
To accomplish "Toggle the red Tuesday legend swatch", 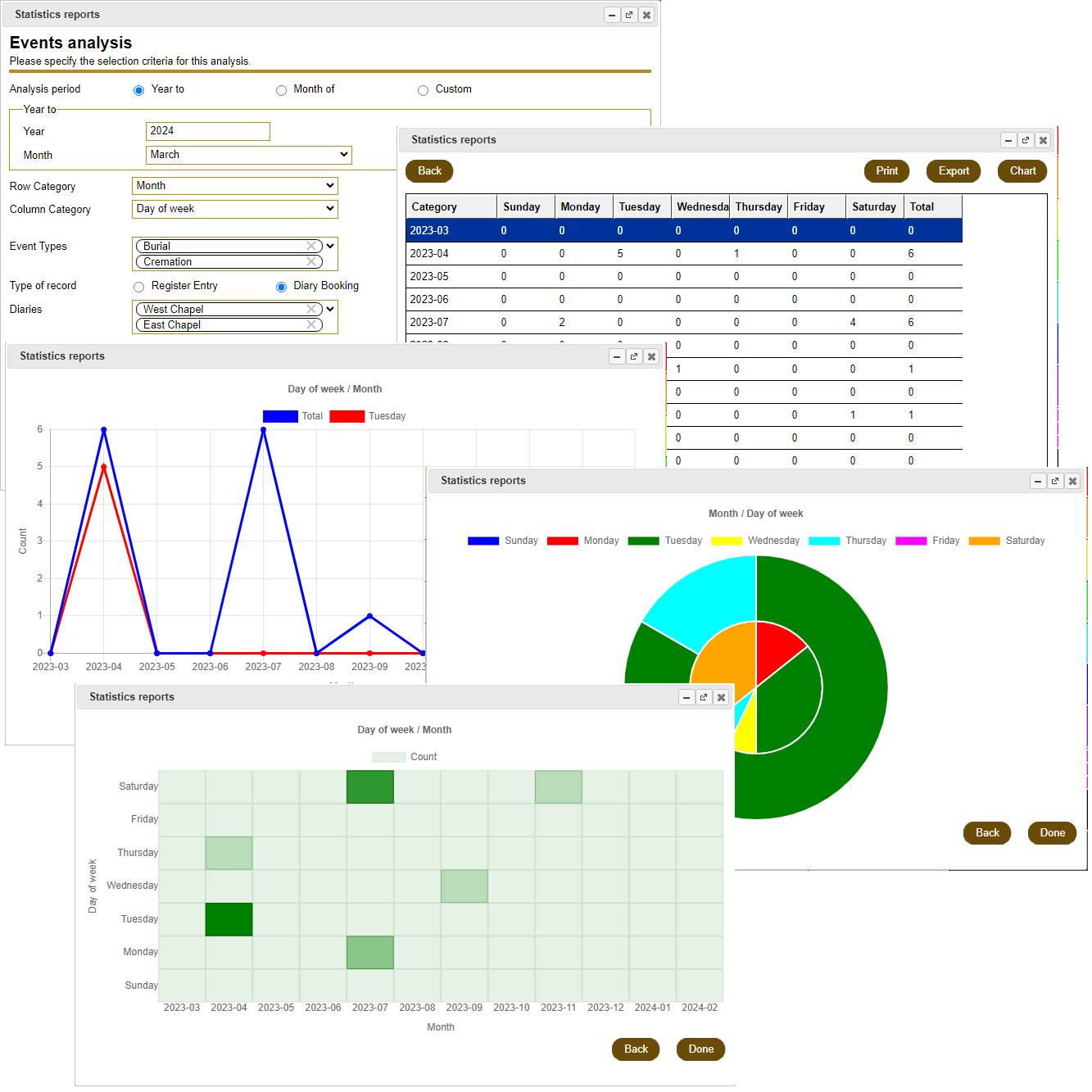I will click(347, 416).
